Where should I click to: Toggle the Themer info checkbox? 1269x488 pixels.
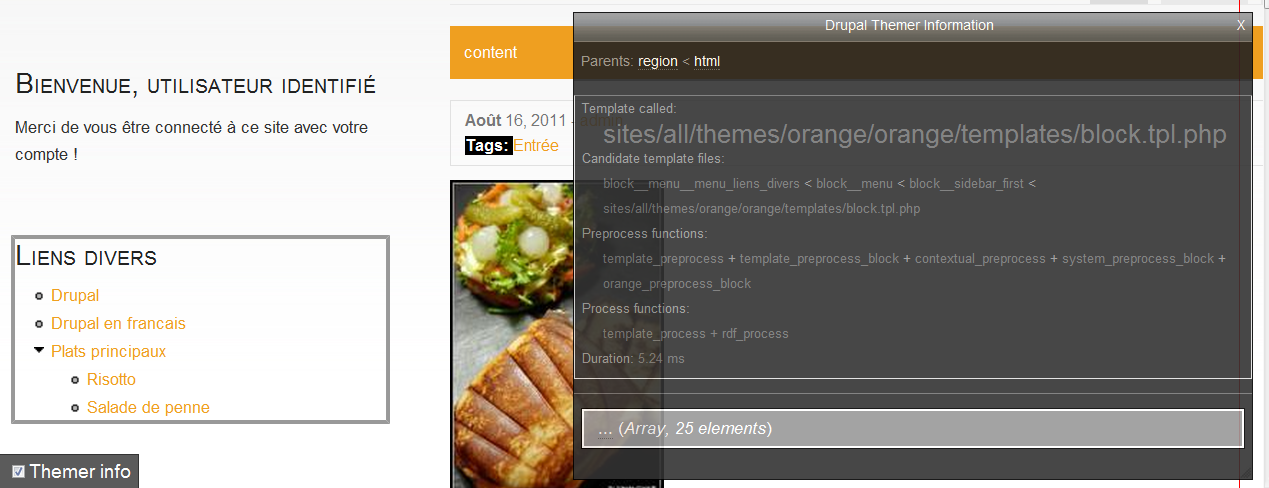[x=18, y=472]
